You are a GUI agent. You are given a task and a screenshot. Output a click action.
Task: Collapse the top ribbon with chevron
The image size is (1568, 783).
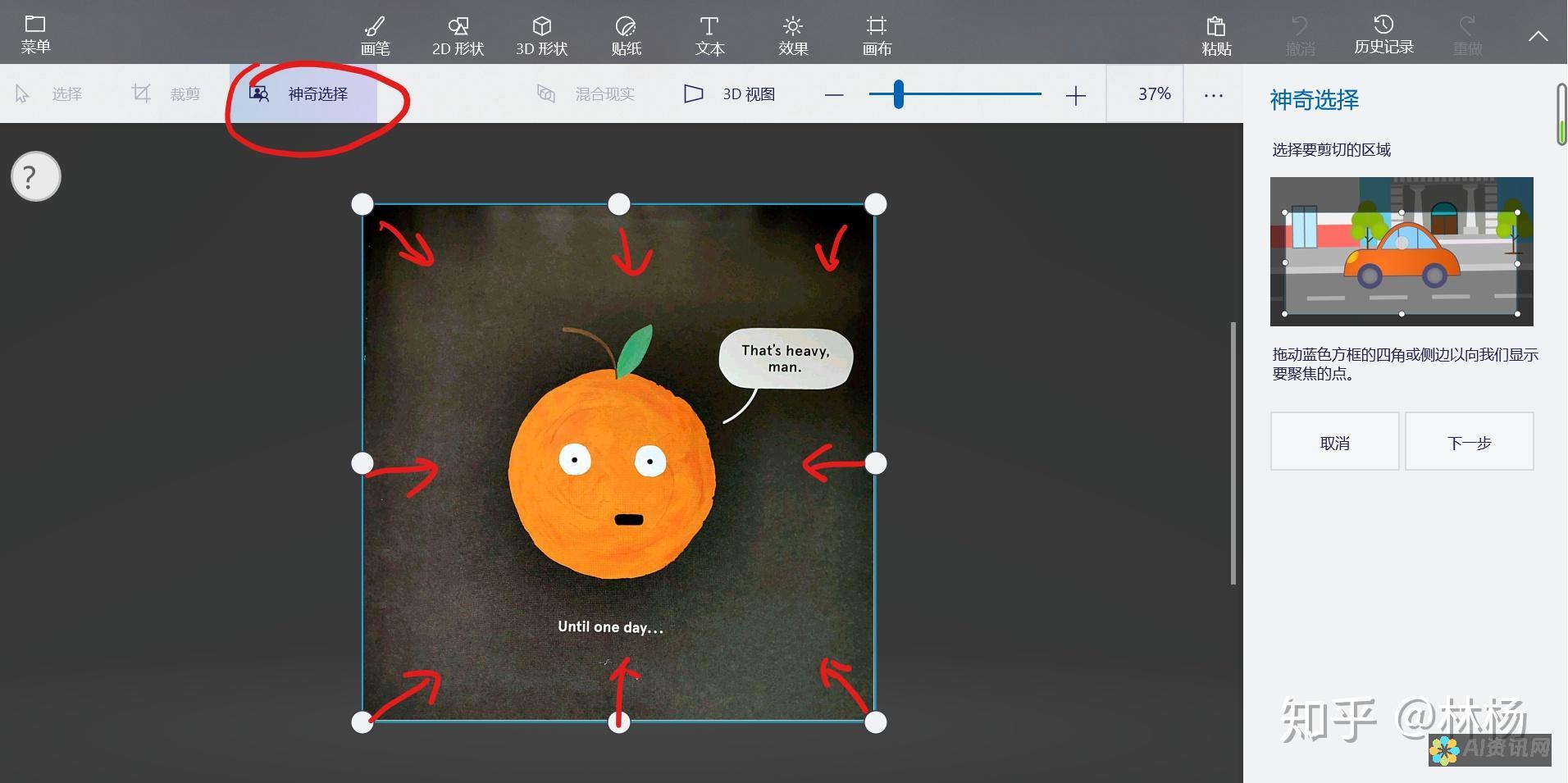click(1538, 36)
